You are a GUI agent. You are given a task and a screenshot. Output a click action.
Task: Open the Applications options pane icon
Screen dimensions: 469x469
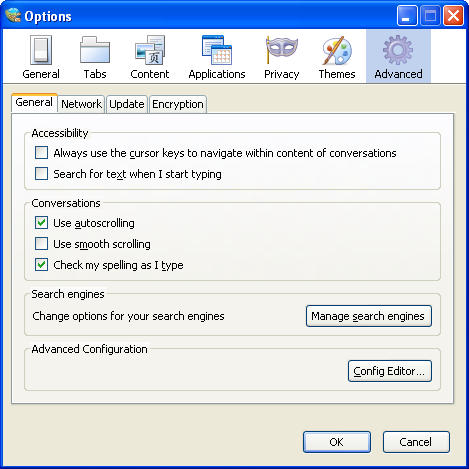[217, 57]
